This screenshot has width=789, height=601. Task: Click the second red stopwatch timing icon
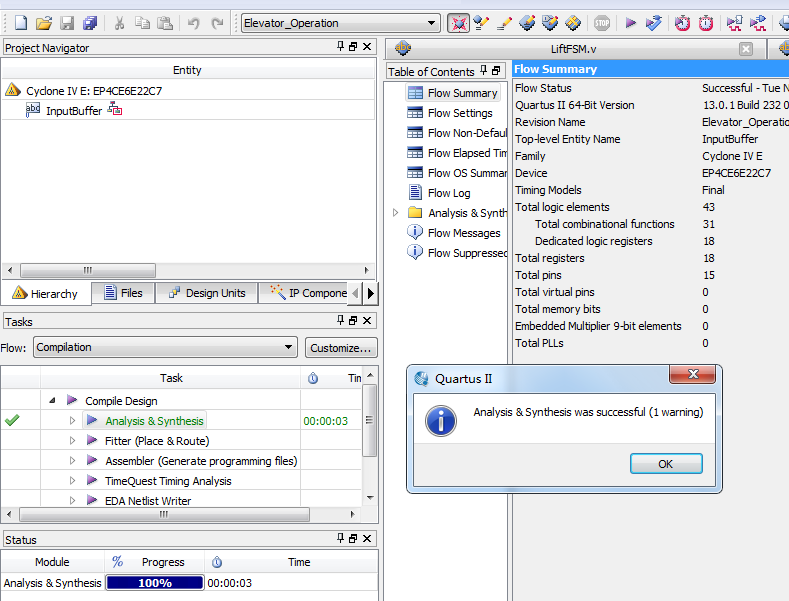pyautogui.click(x=706, y=23)
